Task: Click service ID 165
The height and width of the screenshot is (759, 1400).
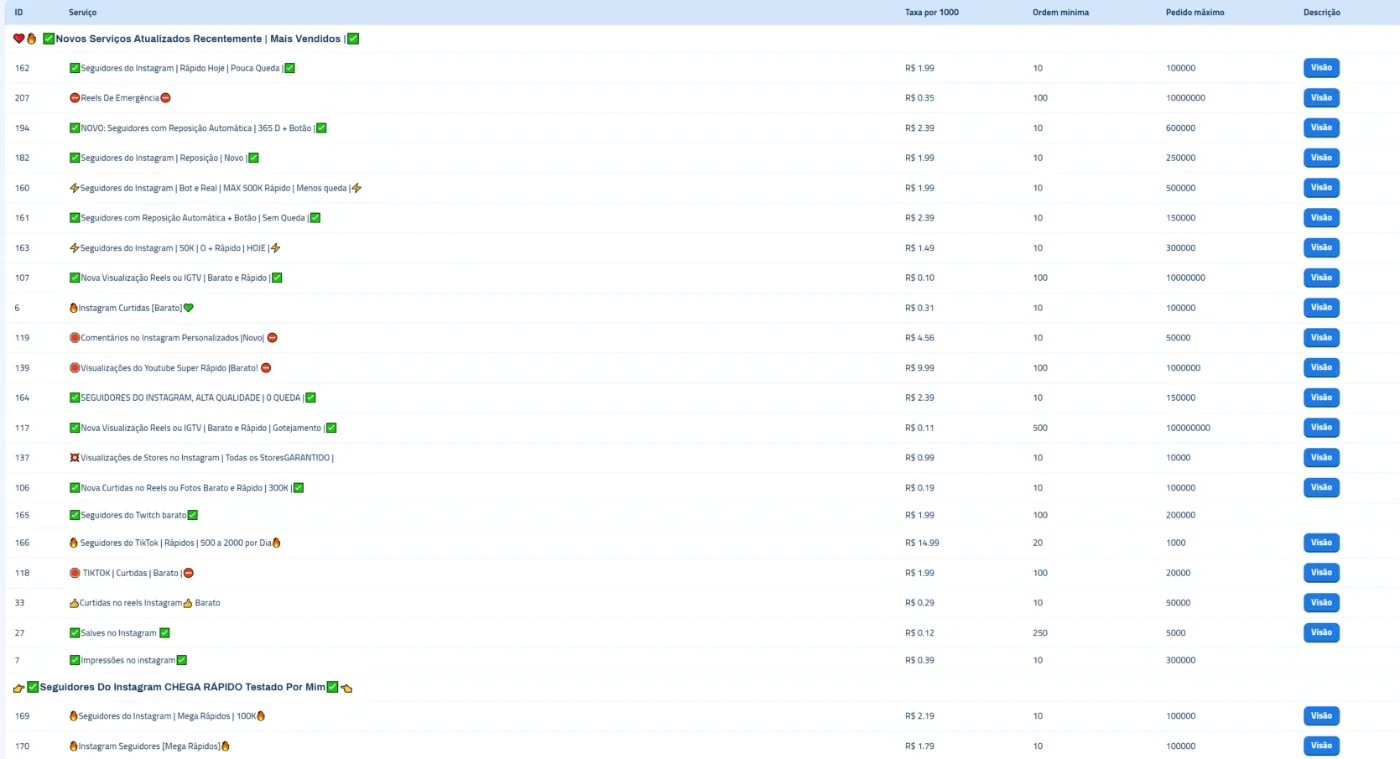Action: 22,515
